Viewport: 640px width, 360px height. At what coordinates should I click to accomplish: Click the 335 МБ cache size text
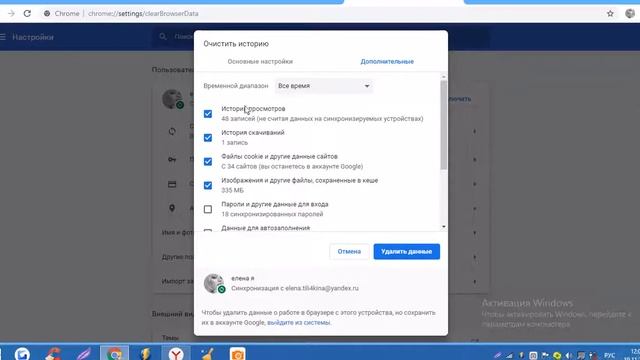[x=232, y=190]
